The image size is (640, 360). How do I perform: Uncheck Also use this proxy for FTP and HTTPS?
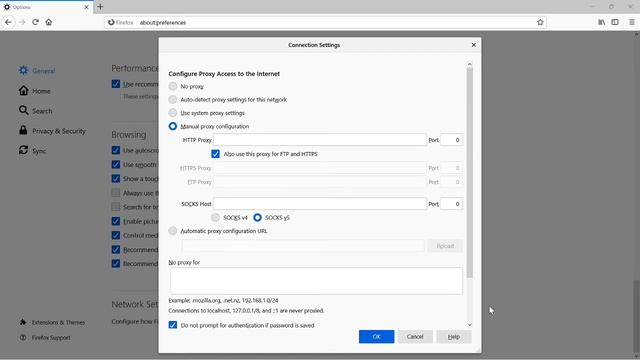[216, 154]
